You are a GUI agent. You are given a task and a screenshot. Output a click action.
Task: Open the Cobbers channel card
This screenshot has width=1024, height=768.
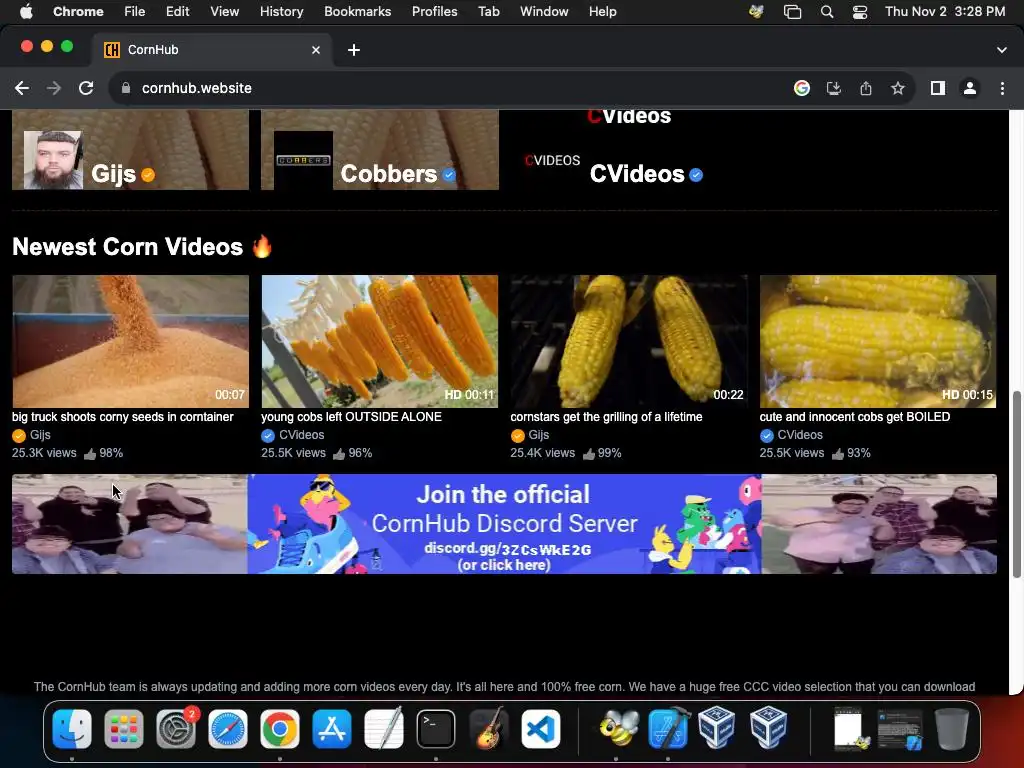point(379,150)
